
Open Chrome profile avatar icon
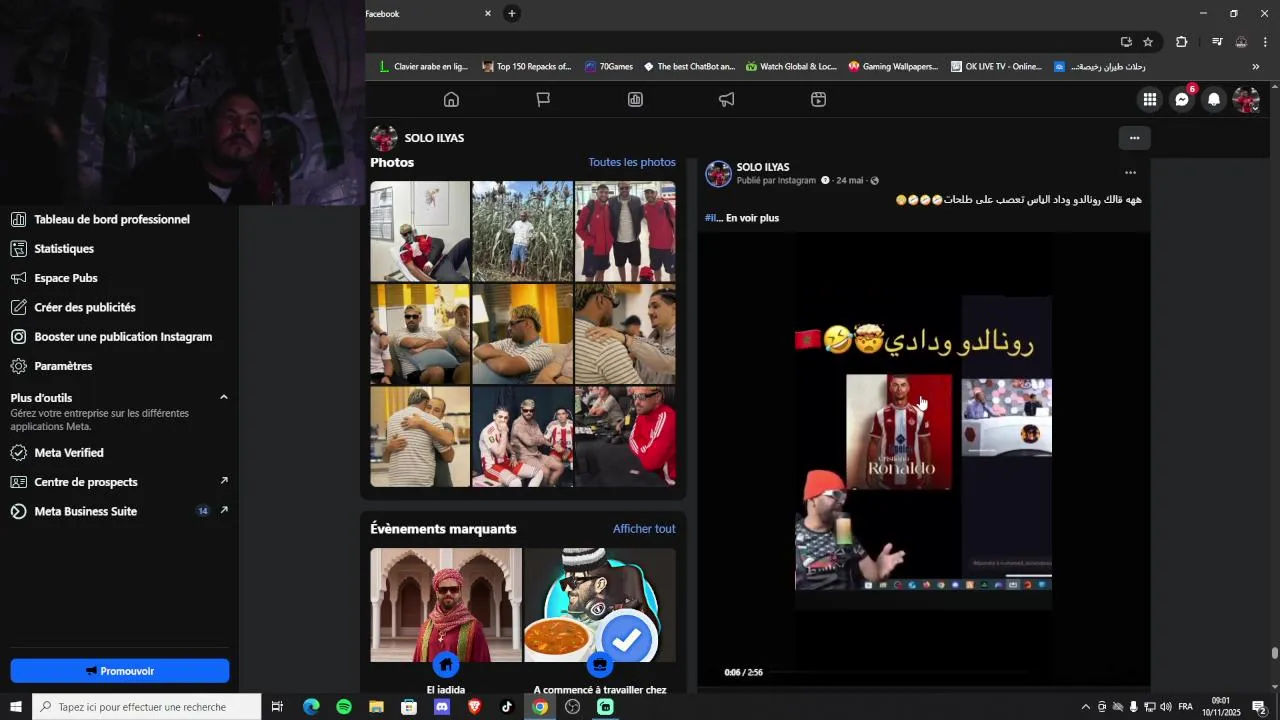[x=1241, y=42]
